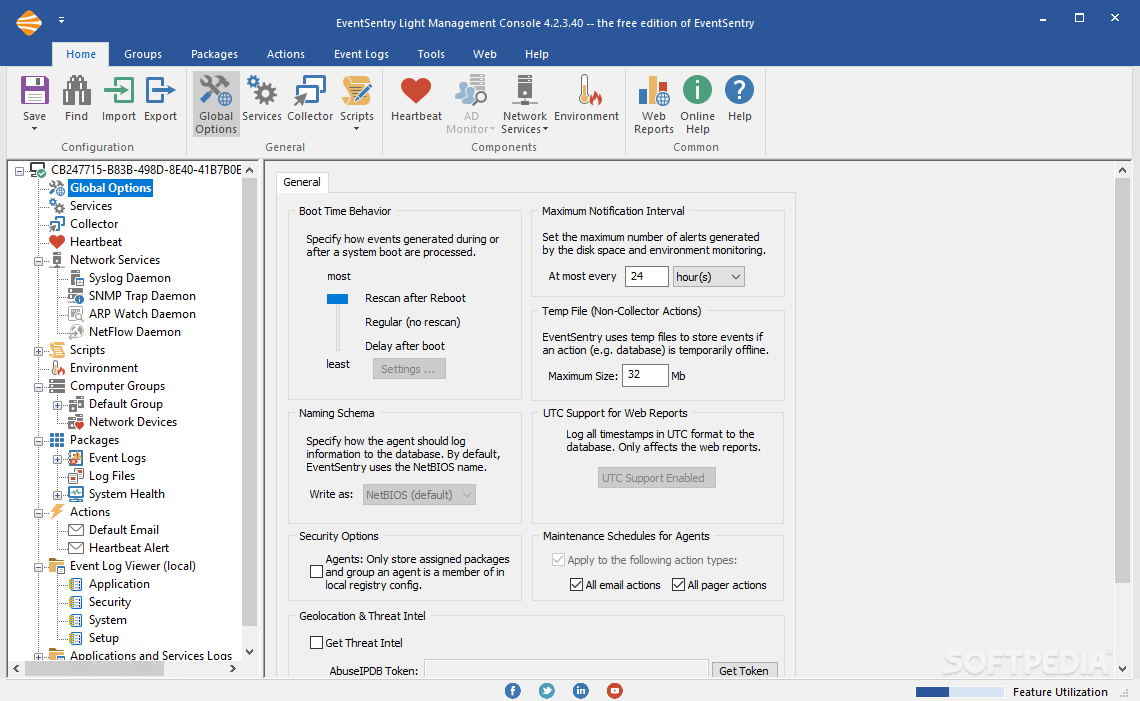Viewport: 1140px width, 701px height.
Task: Toggle the agents-only-store-assigned-packages checkbox
Action: tap(316, 572)
